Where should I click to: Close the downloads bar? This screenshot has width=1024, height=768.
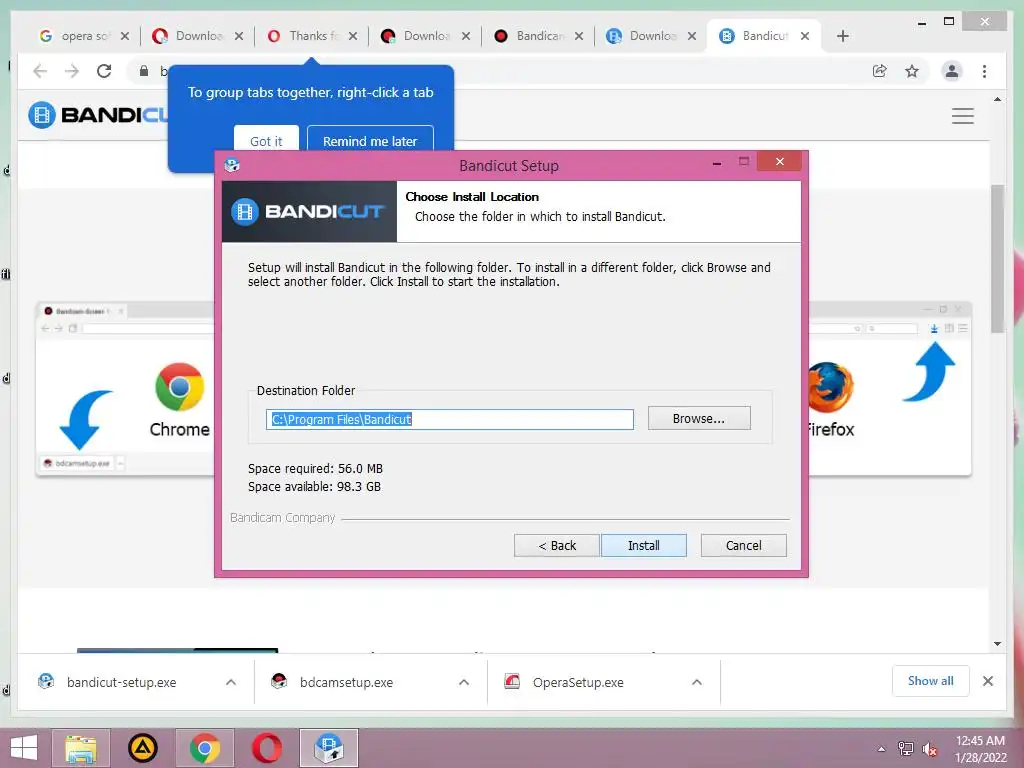point(988,681)
